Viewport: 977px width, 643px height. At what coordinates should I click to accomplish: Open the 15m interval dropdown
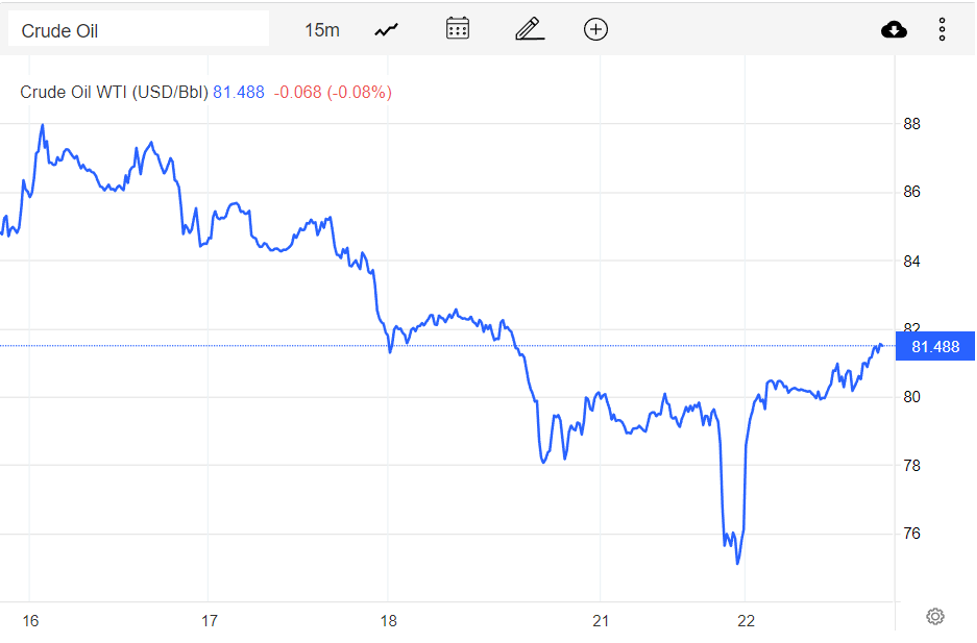pyautogui.click(x=323, y=29)
